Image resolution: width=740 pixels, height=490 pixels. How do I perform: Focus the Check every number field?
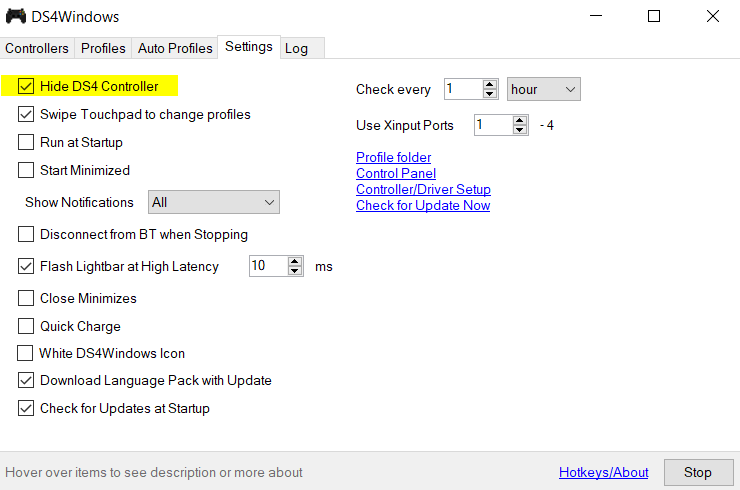pos(463,89)
